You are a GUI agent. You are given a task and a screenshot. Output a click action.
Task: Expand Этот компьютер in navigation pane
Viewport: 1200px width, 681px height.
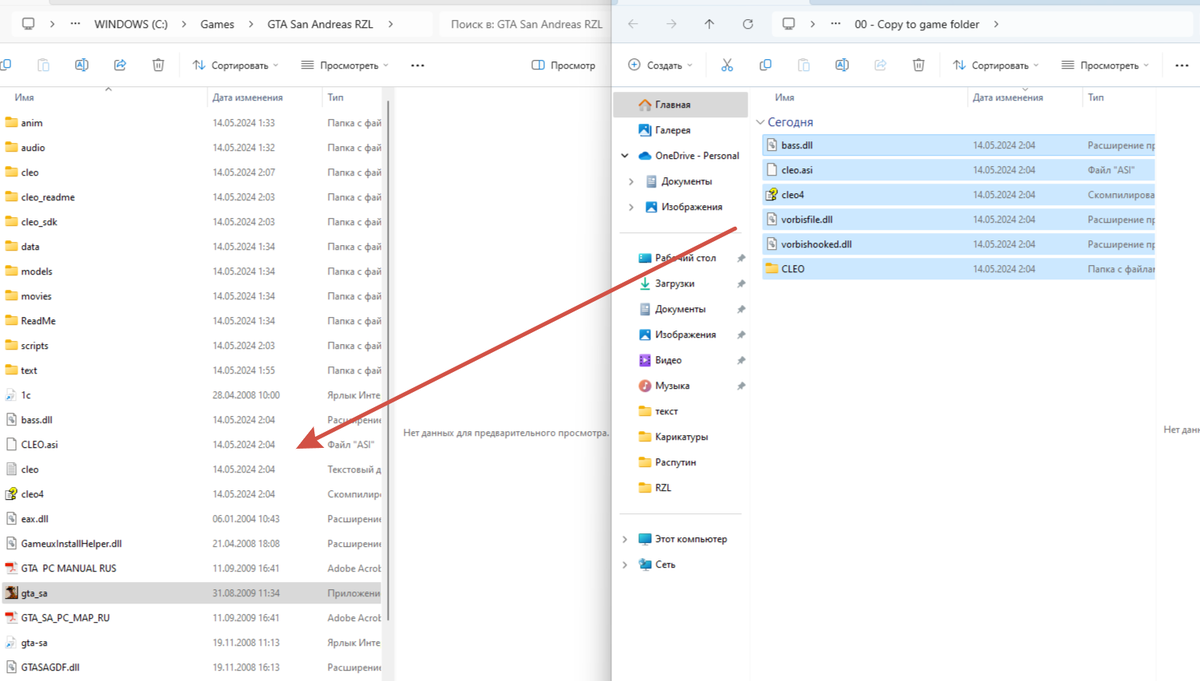click(625, 539)
